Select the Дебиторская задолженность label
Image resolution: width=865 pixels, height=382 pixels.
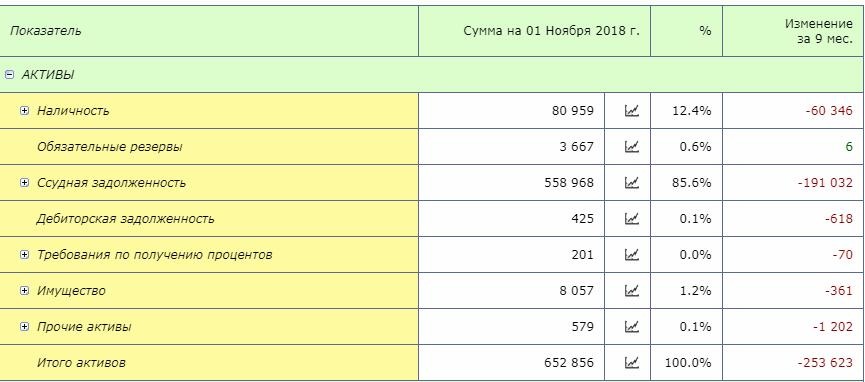click(x=125, y=219)
